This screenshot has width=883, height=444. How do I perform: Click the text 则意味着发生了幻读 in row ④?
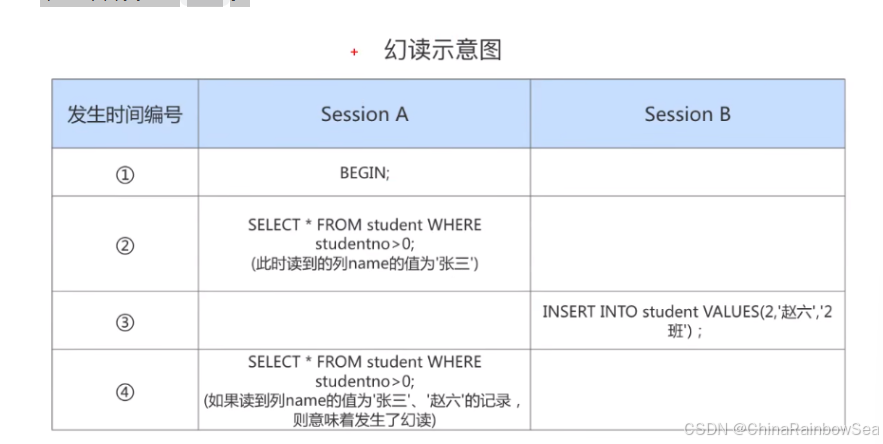point(364,420)
